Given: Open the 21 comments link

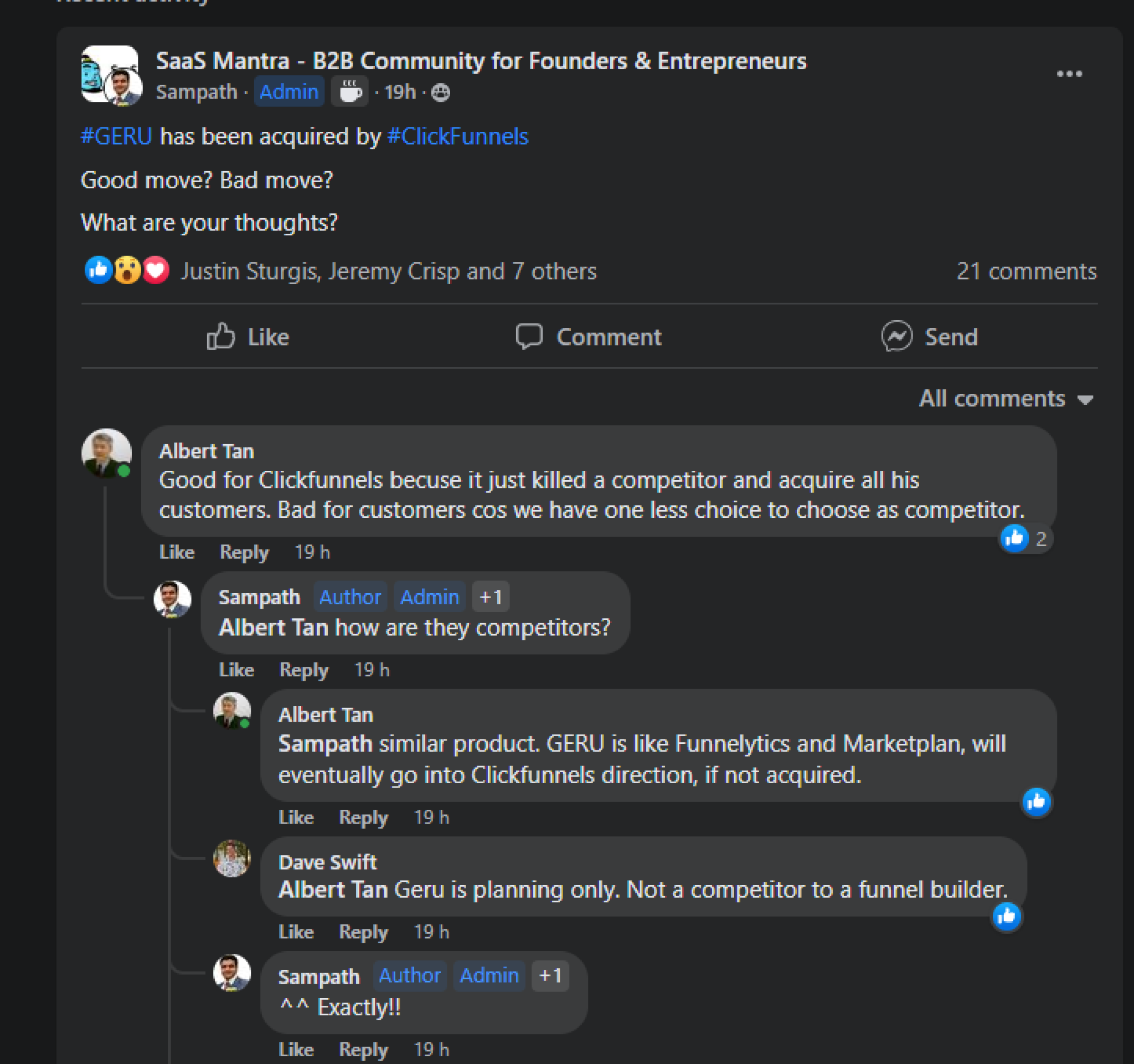Looking at the screenshot, I should click(1026, 271).
